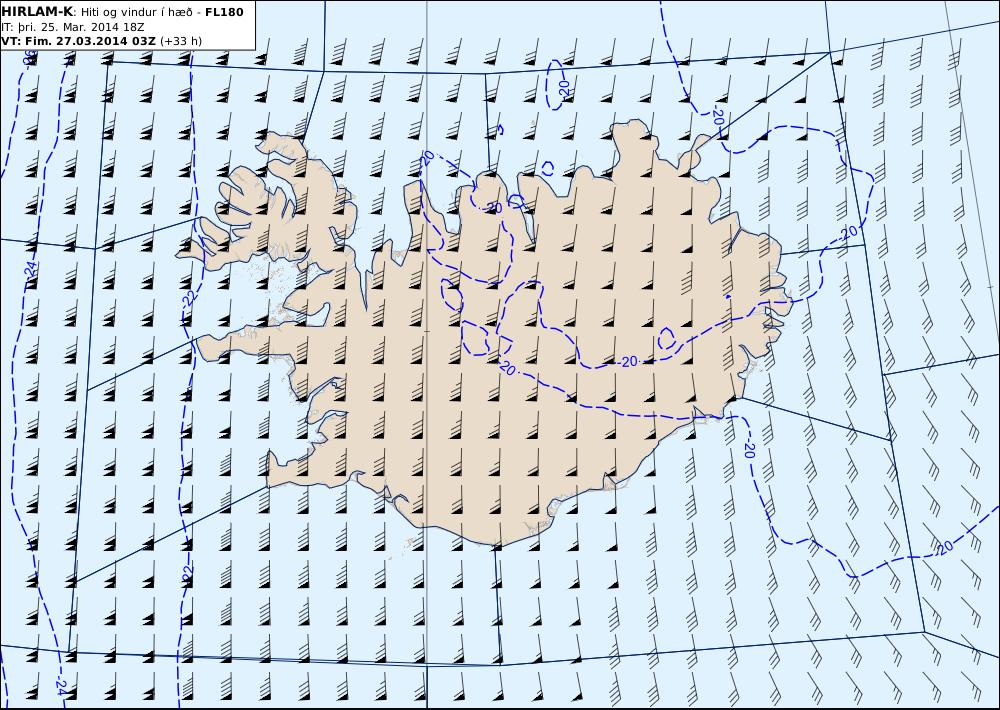This screenshot has width=1000, height=710.
Task: Select the 'Hiti og vindur í hæð' description
Action: 136,12
